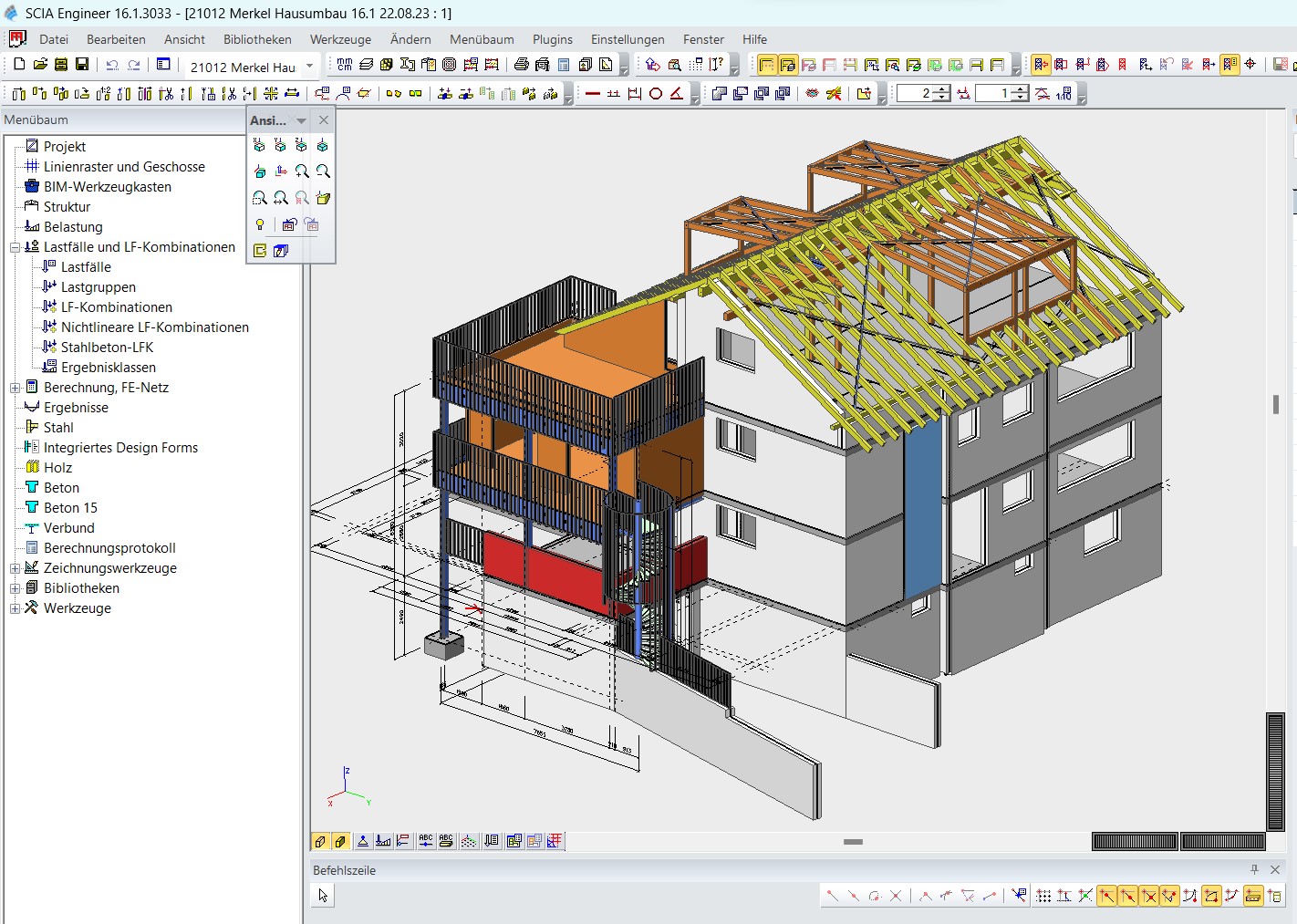Zoom out with the minus magnifier icon
Image resolution: width=1297 pixels, height=924 pixels.
[x=323, y=171]
